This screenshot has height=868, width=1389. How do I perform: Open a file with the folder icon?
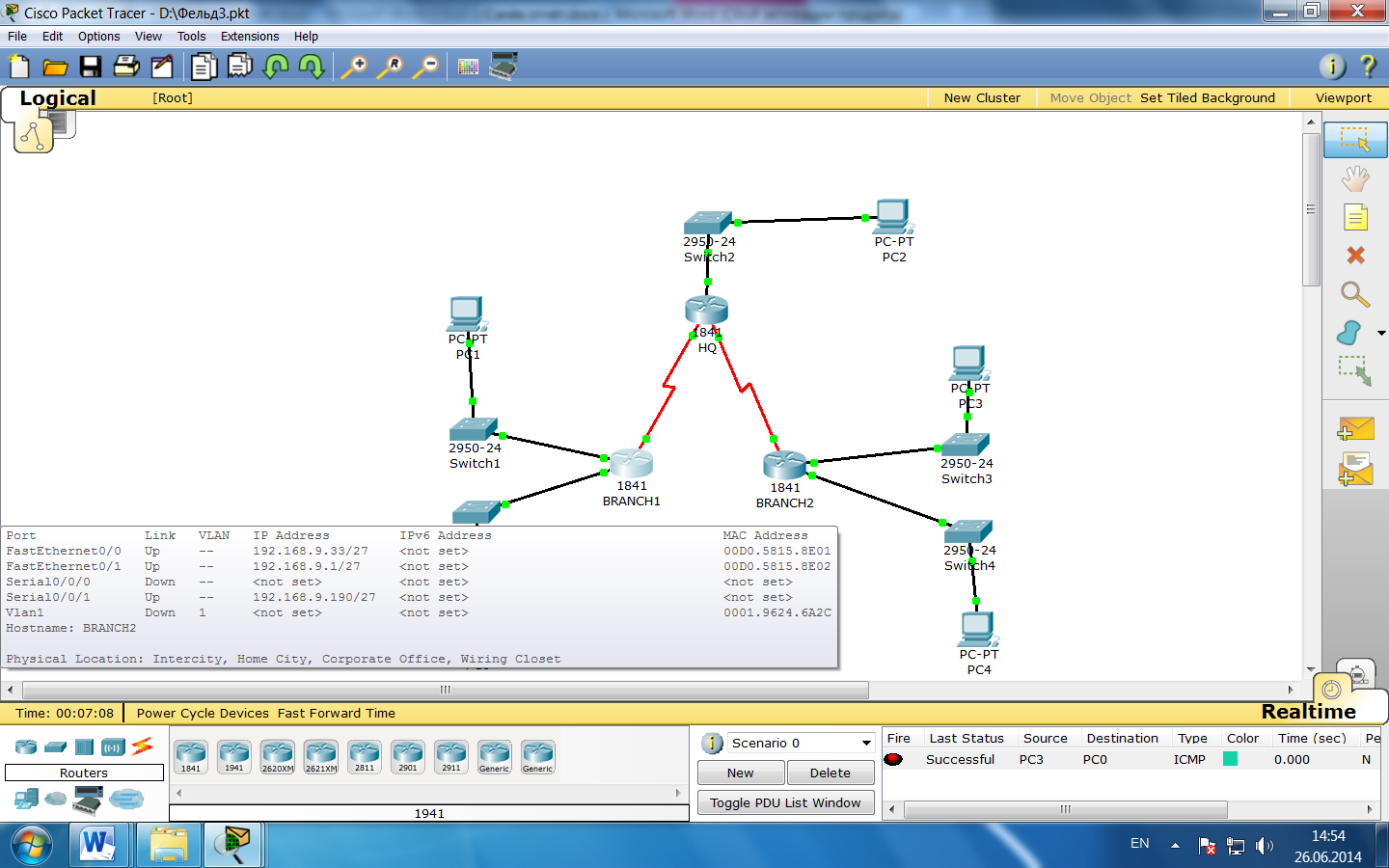(x=55, y=67)
